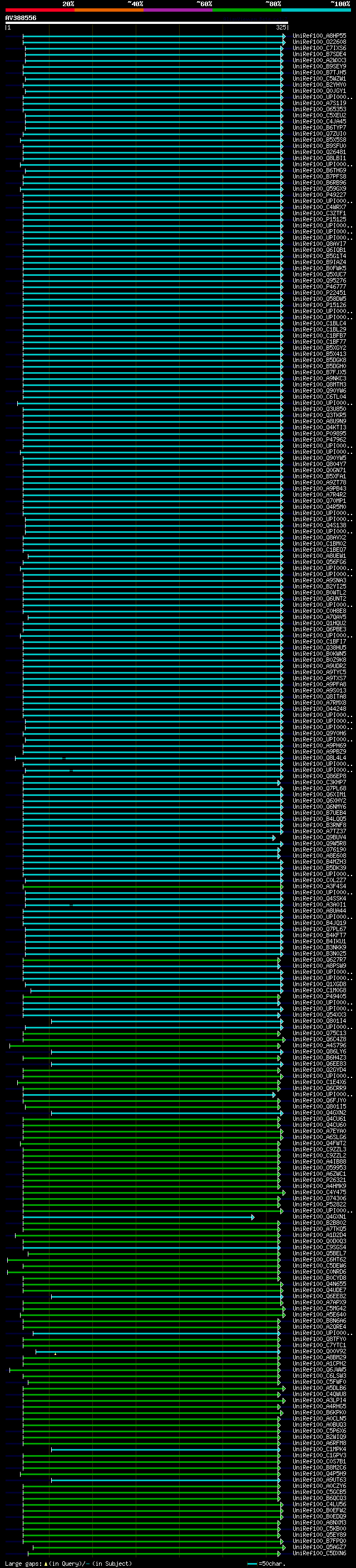The width and height of the screenshot is (356, 1568).
Task: Select the UniRef100_B6TYP7 label
Action: pyautogui.click(x=319, y=128)
